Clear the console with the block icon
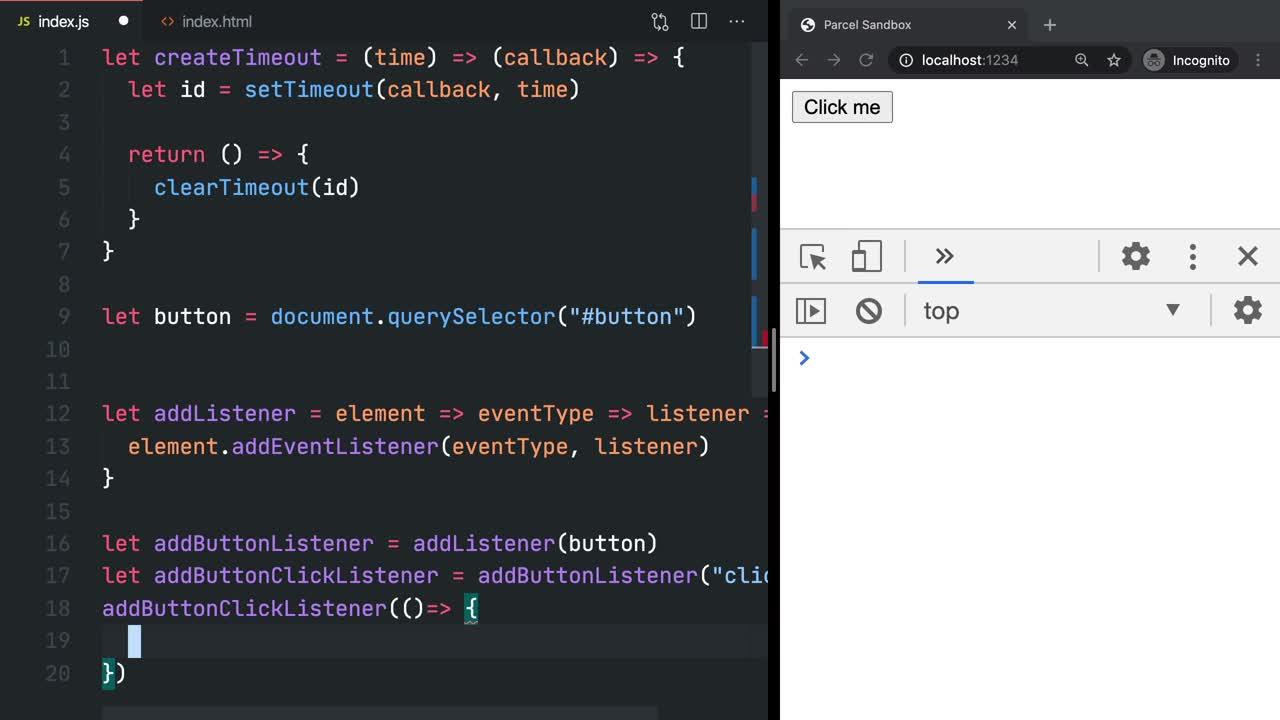The width and height of the screenshot is (1280, 720). (x=868, y=310)
